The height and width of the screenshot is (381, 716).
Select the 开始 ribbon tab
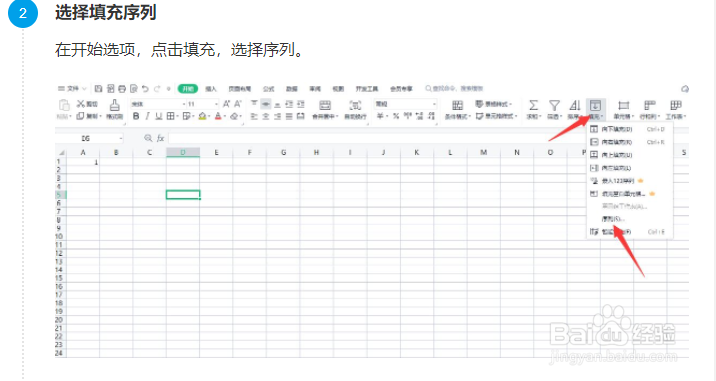188,89
